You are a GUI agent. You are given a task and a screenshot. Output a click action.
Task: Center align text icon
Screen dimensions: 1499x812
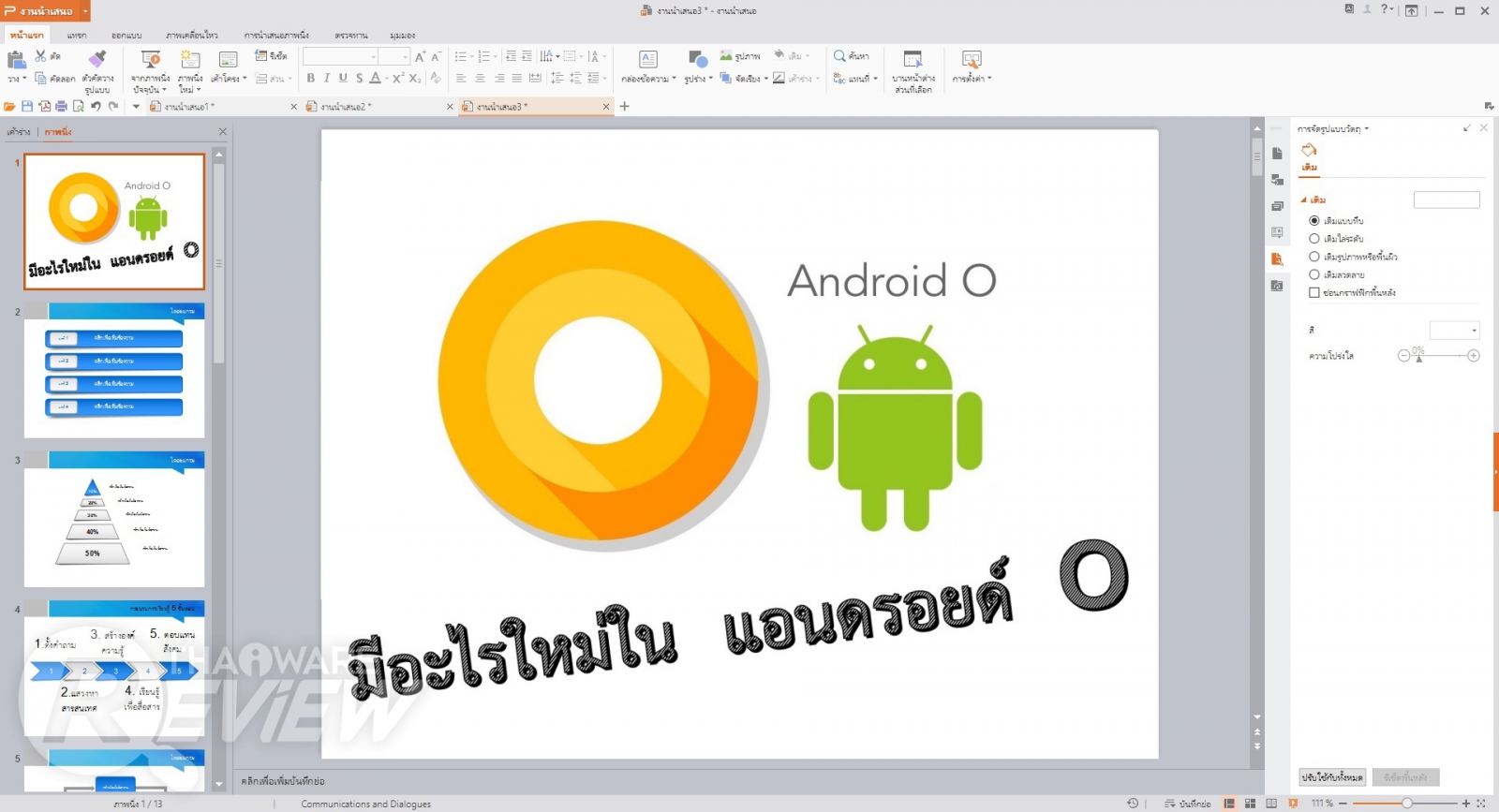pyautogui.click(x=480, y=79)
